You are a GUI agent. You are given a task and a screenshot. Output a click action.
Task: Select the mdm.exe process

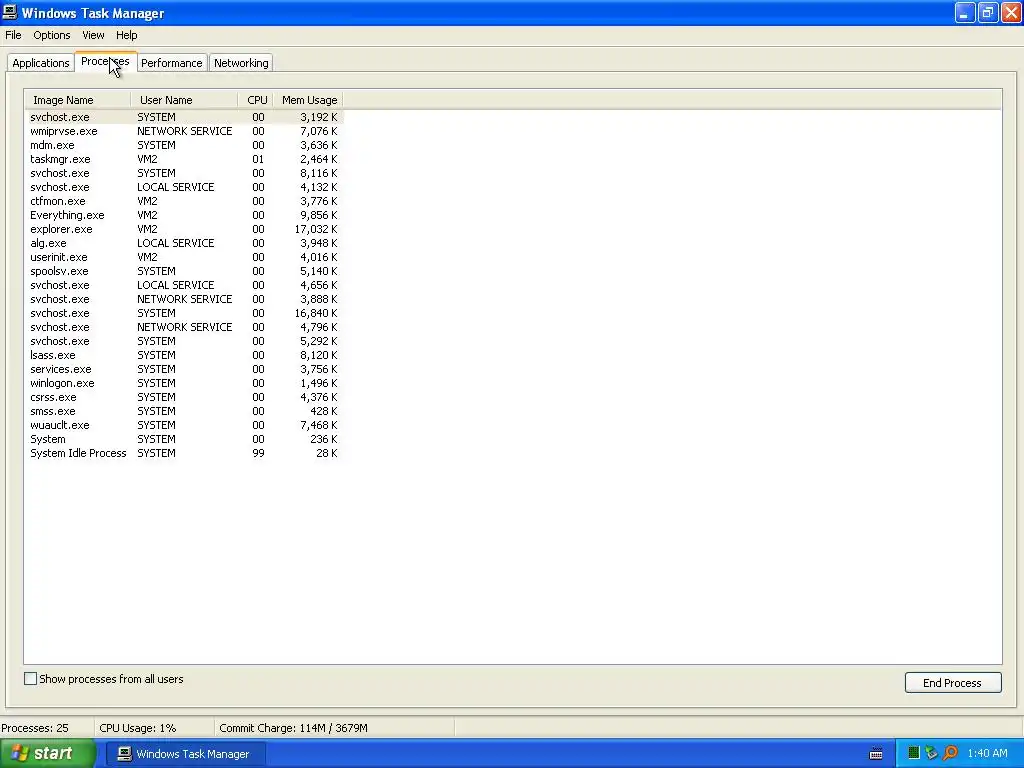[x=185, y=145]
